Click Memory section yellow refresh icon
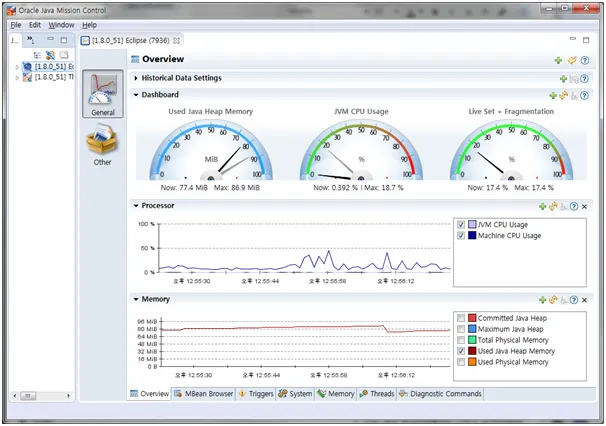The width and height of the screenshot is (606, 426). pyautogui.click(x=553, y=300)
